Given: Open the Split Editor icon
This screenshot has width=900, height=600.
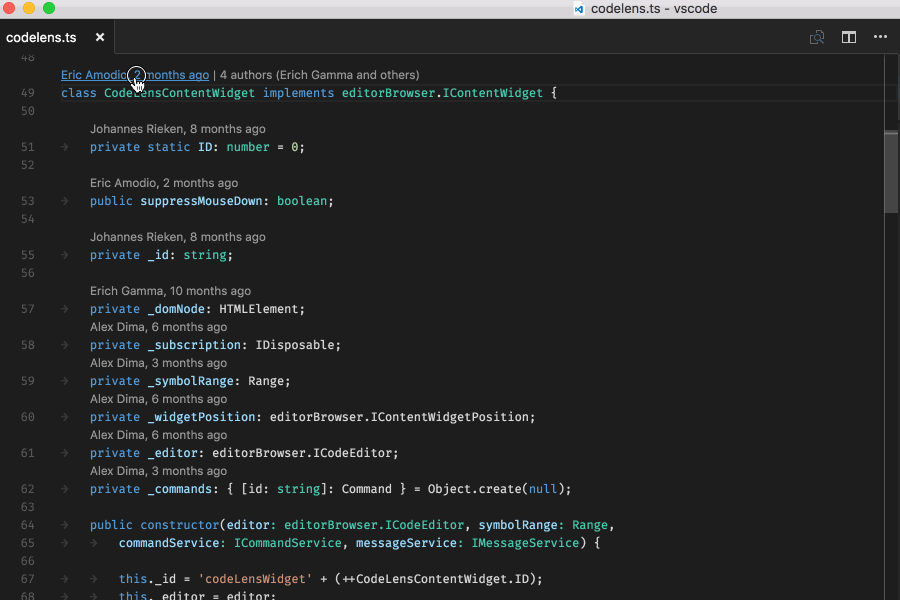Looking at the screenshot, I should pyautogui.click(x=848, y=36).
